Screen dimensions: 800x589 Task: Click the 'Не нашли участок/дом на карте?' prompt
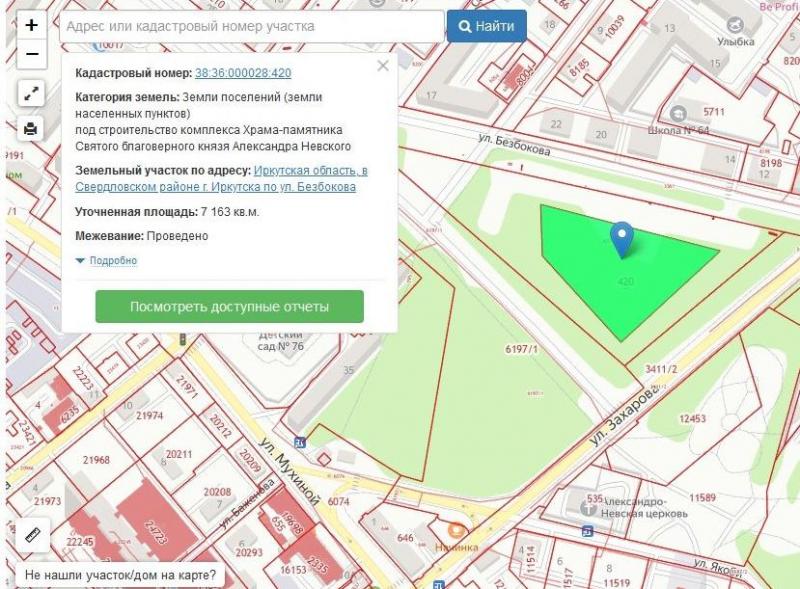120,576
